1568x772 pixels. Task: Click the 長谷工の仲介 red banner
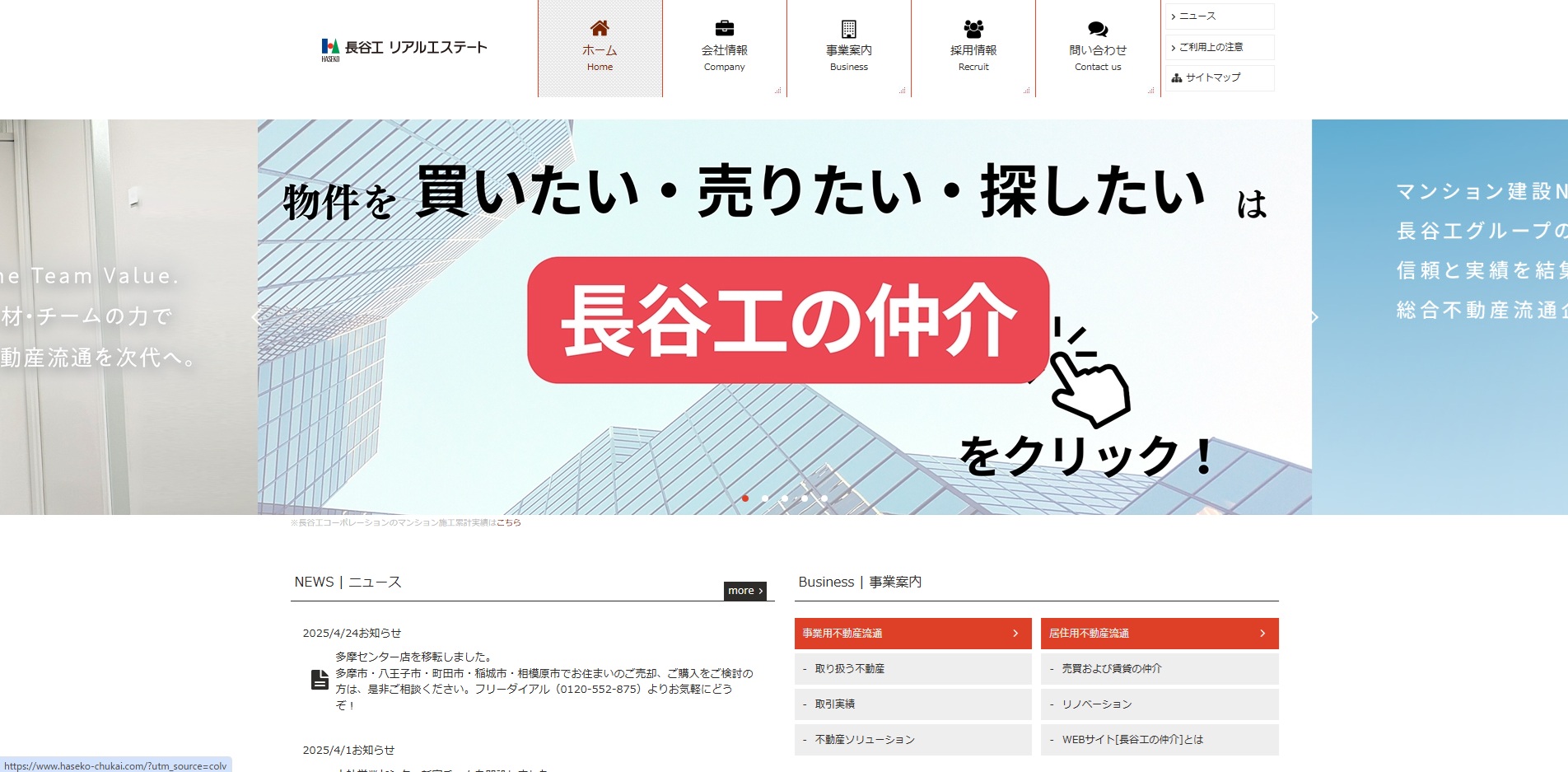(787, 320)
